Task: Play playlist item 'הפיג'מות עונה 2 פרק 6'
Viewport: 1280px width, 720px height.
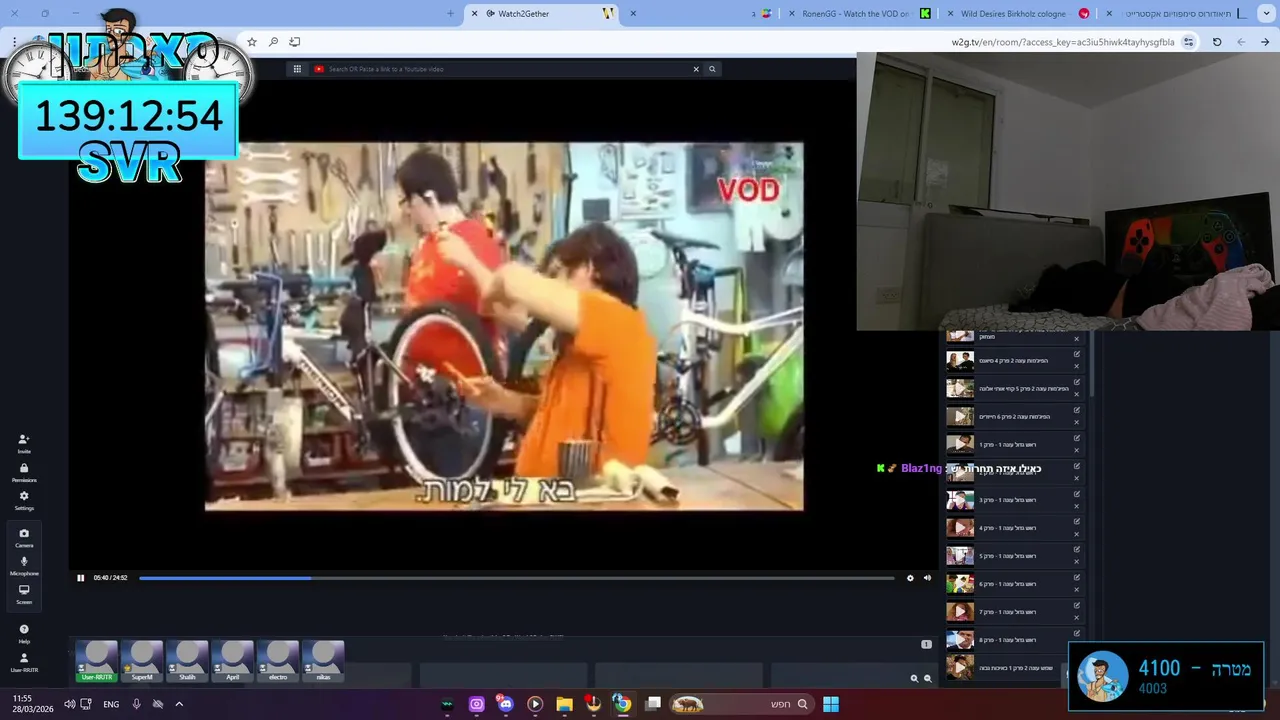Action: [960, 416]
